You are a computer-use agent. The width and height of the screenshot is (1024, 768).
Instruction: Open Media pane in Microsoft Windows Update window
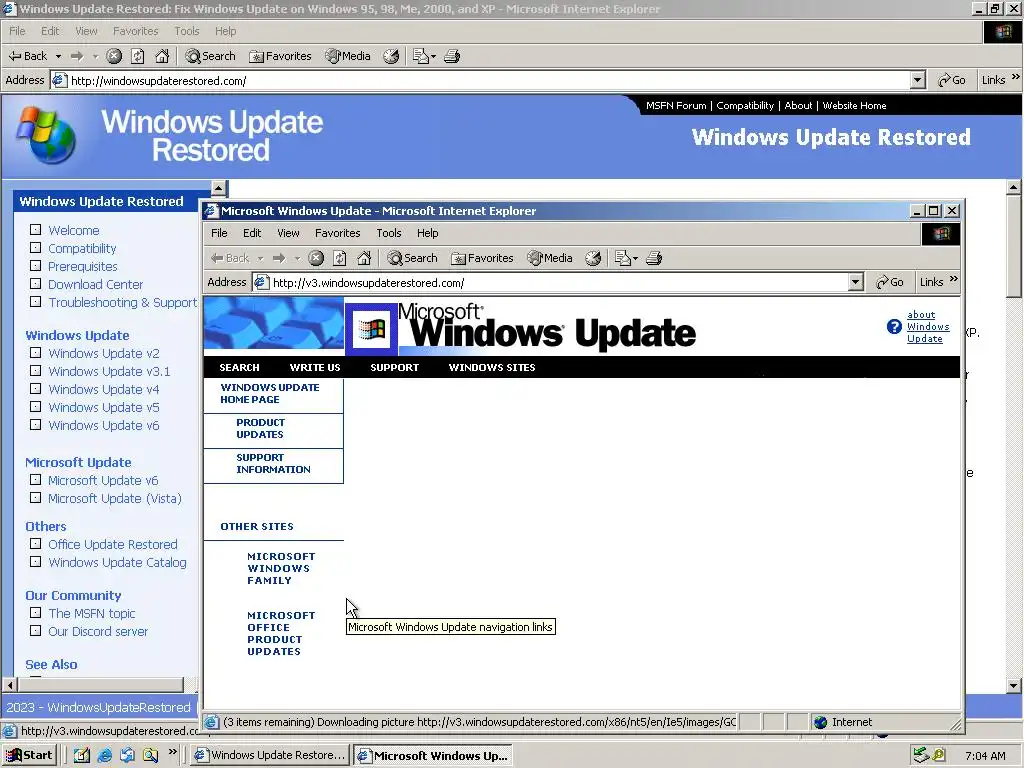point(550,258)
